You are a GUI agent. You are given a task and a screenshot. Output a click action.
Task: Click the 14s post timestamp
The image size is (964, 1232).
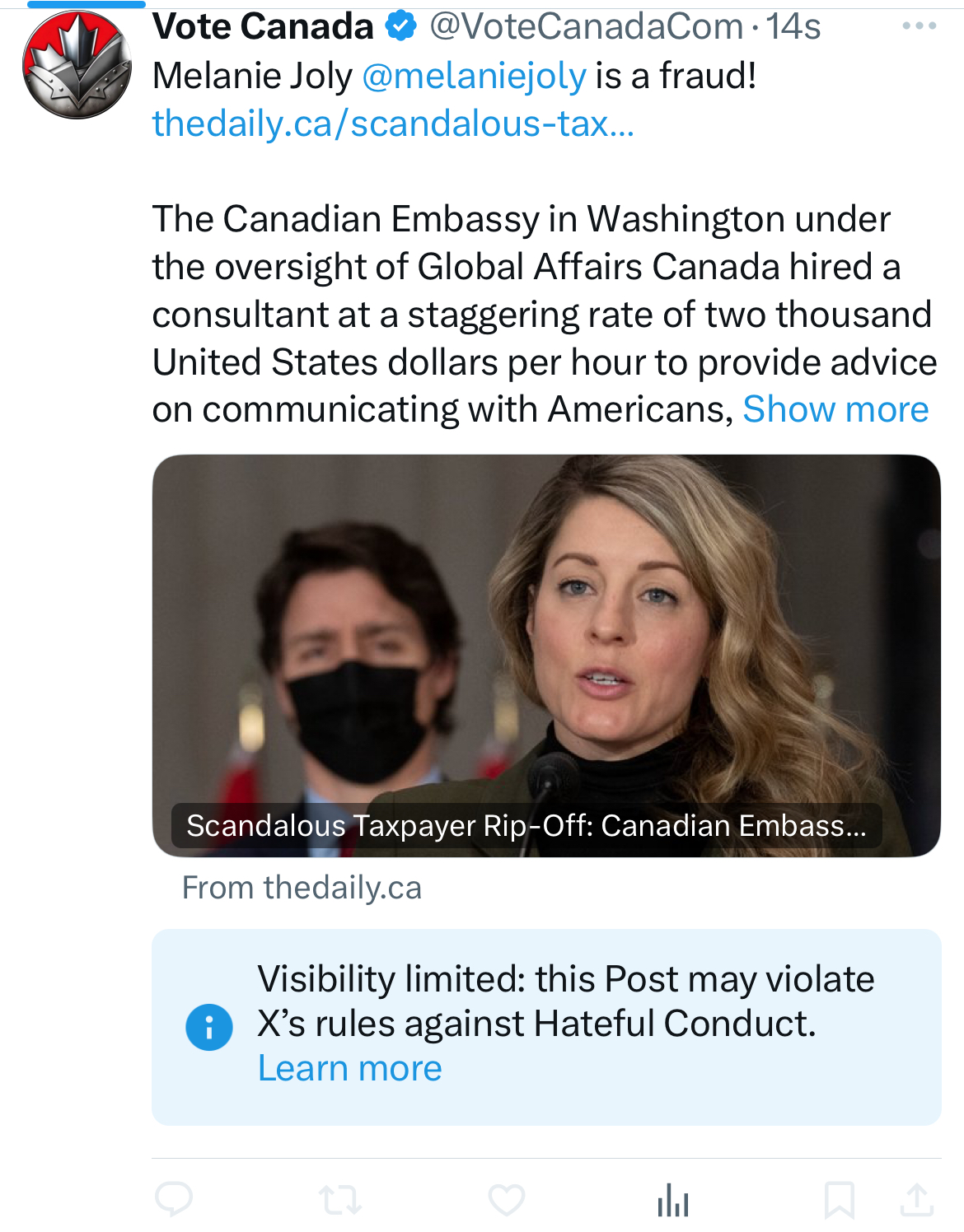coord(793,26)
